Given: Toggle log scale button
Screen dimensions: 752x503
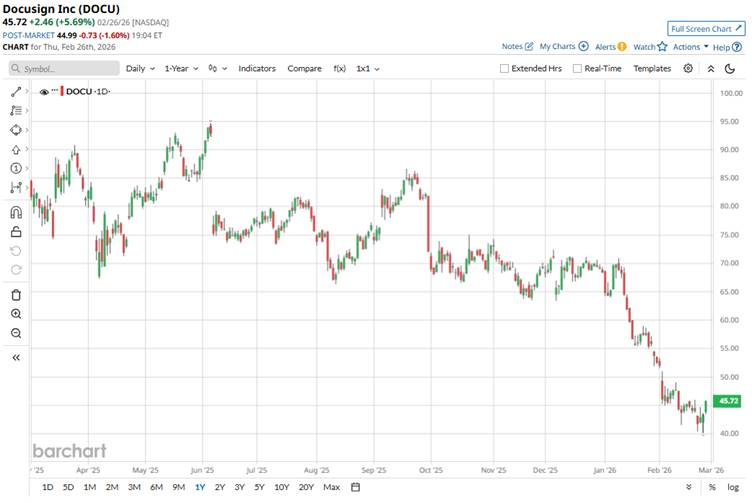Looking at the screenshot, I should (733, 487).
